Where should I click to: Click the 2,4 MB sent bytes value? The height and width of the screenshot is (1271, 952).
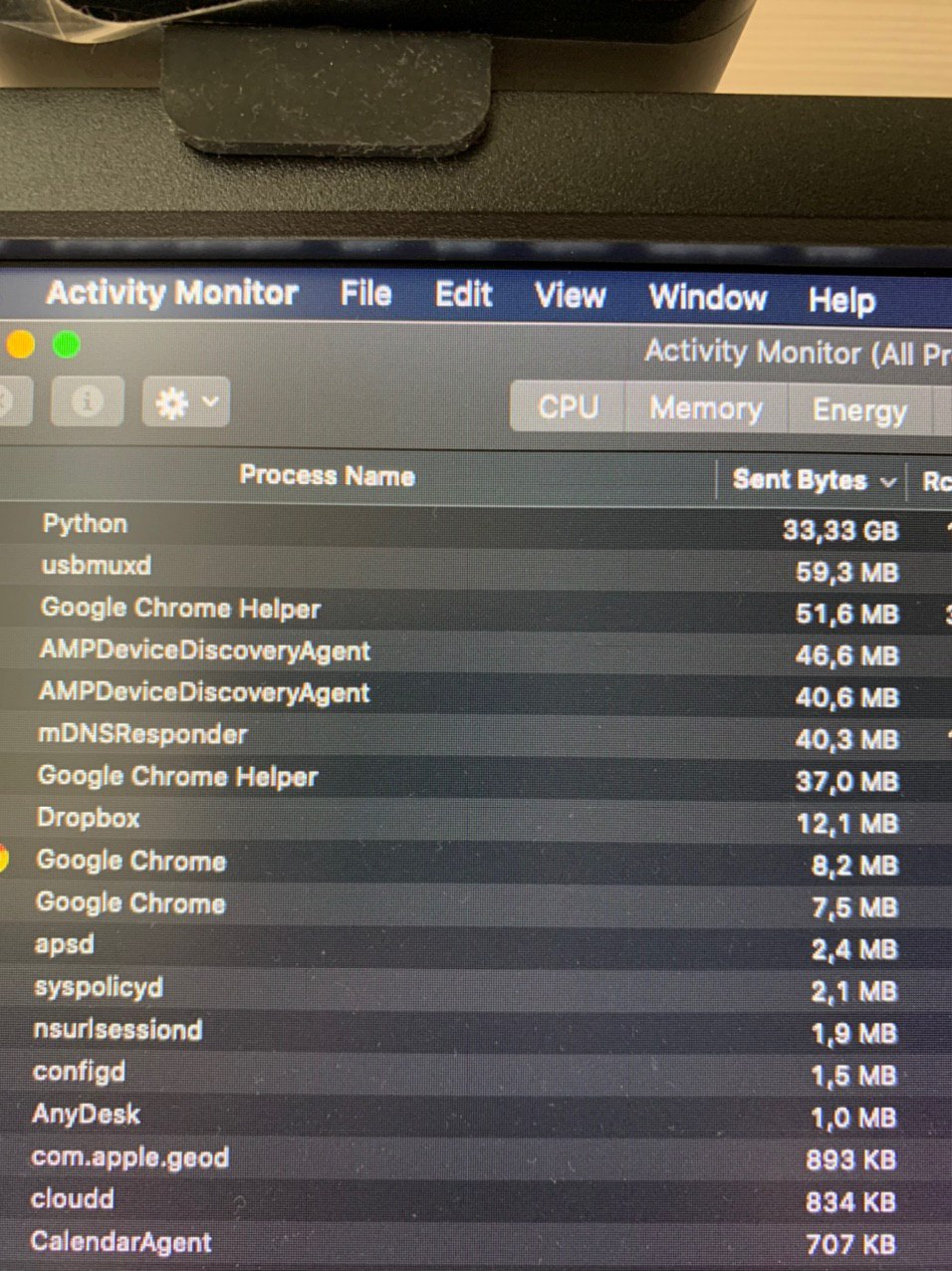853,949
